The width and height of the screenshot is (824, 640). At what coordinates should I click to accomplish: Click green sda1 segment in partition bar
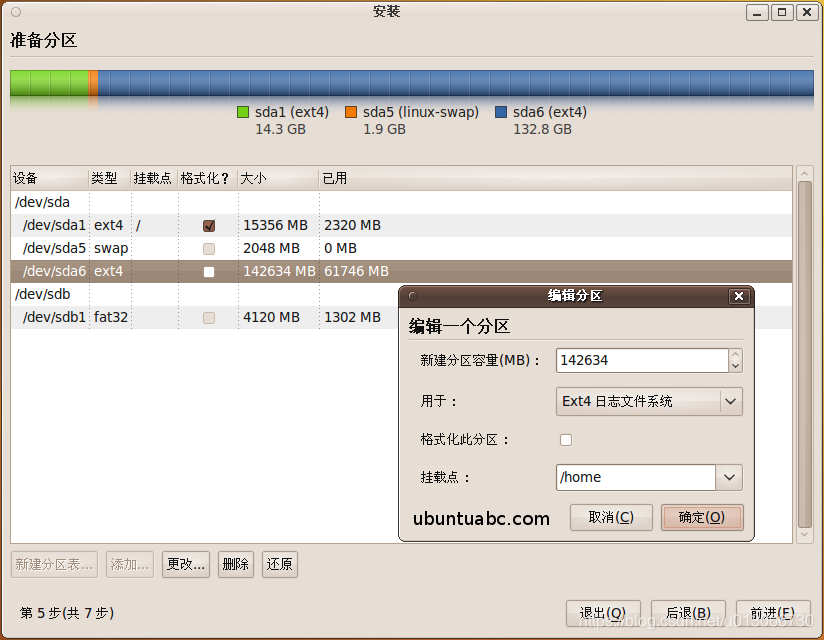coord(49,83)
